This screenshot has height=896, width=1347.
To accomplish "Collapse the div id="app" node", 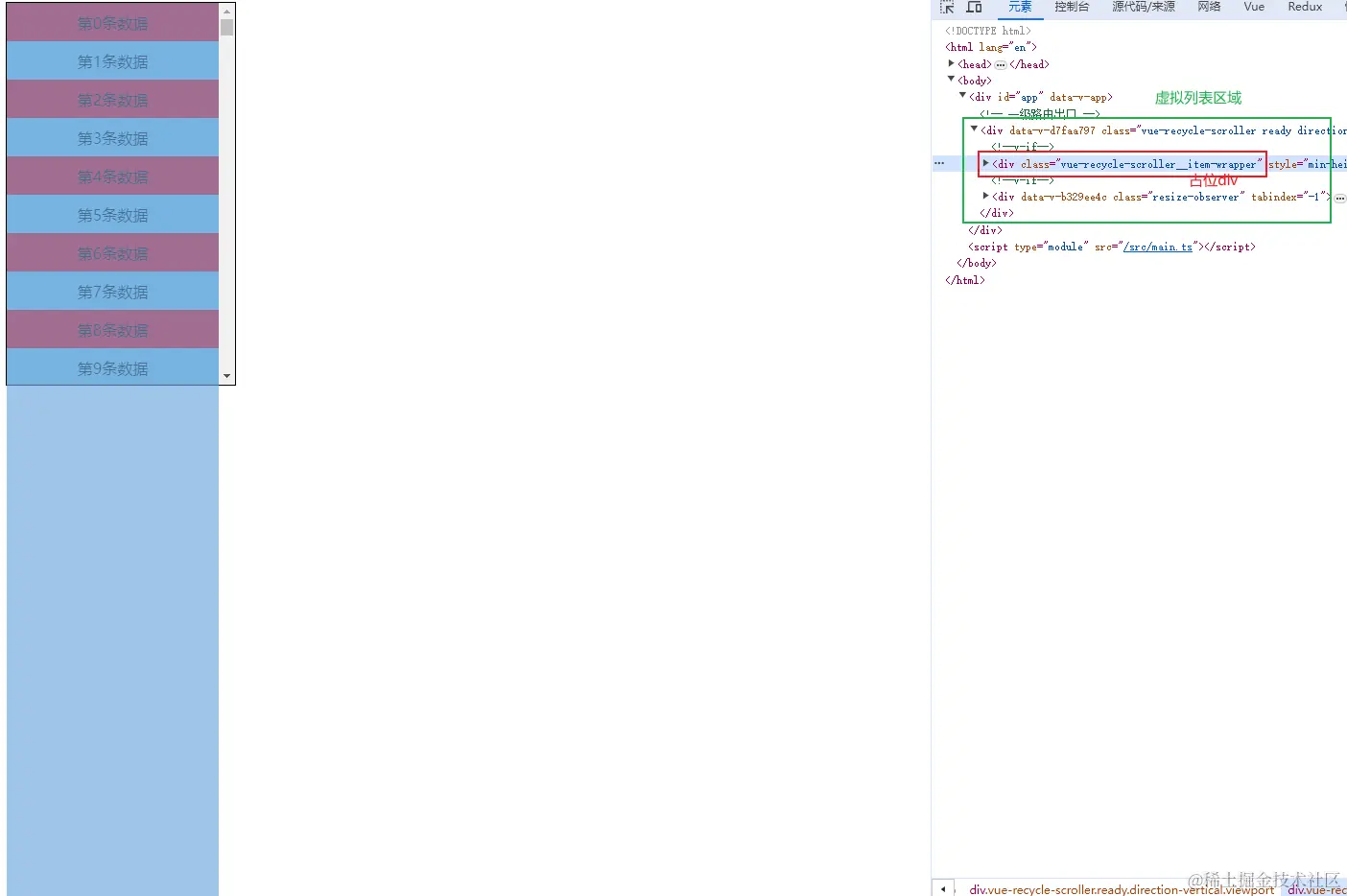I will (962, 96).
